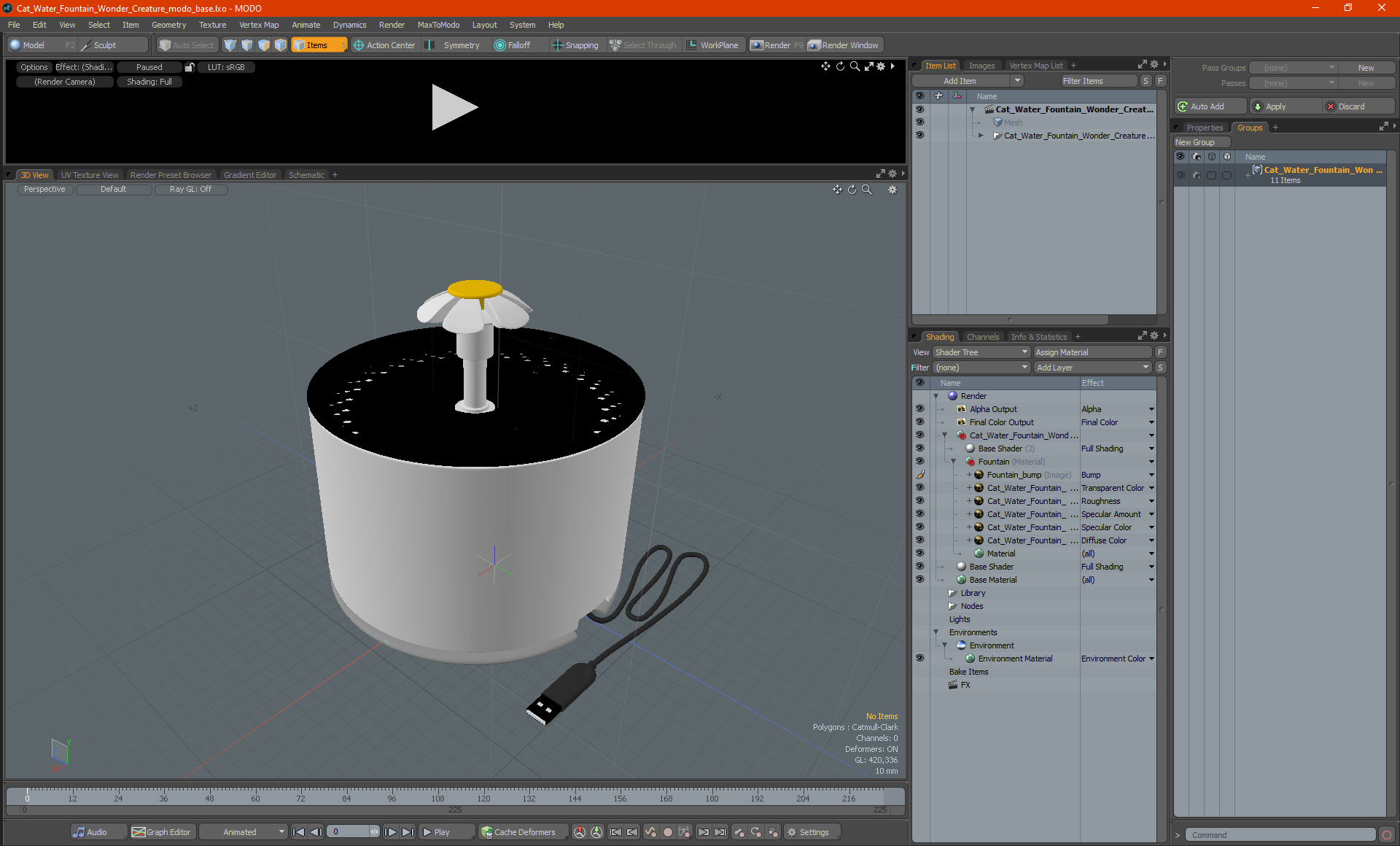Click the Cache Deformers icon

coord(487,832)
